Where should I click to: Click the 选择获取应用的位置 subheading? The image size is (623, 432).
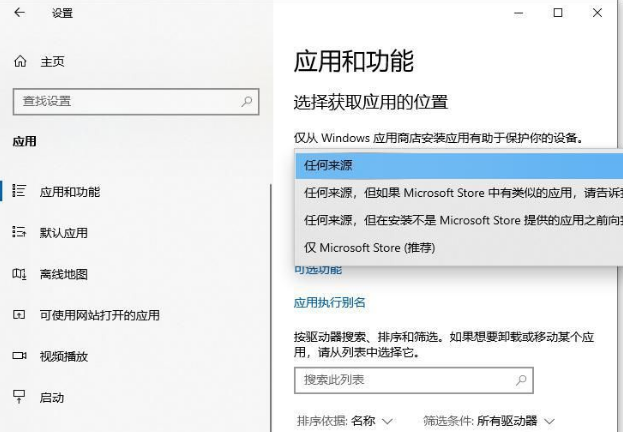tap(371, 102)
